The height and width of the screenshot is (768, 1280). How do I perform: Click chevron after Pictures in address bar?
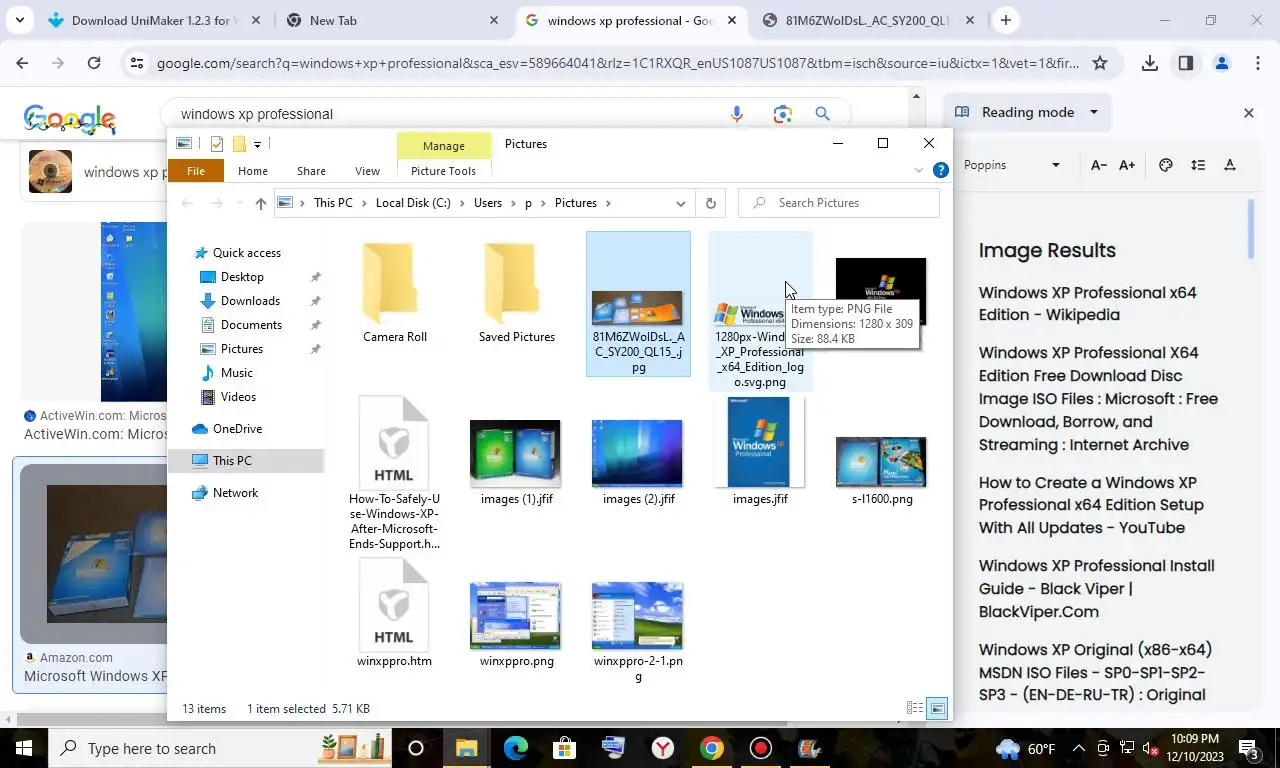(607, 203)
